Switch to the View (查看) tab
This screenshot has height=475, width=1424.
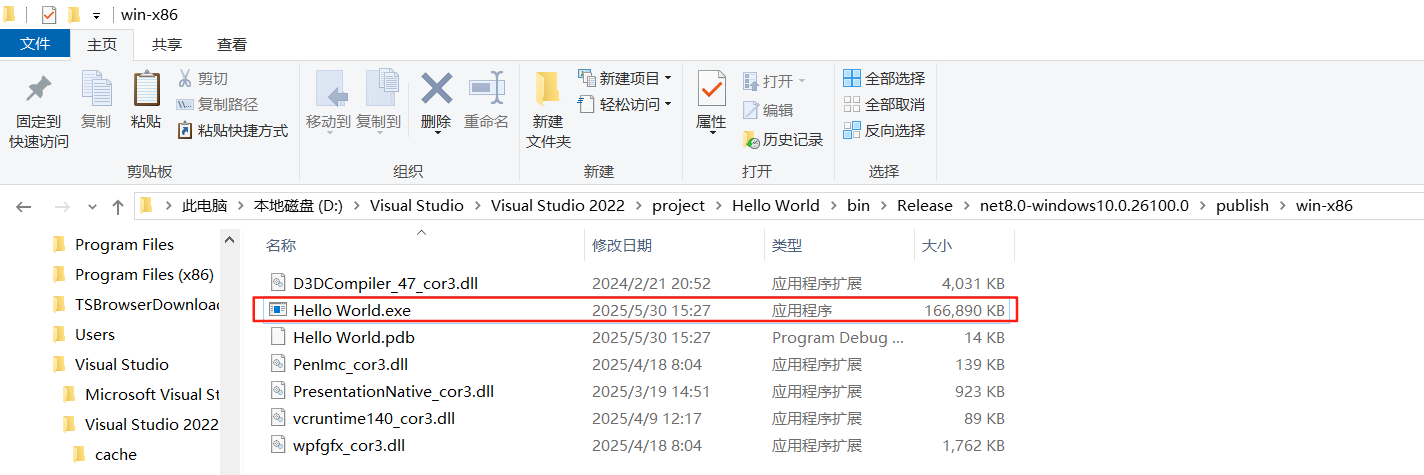232,44
